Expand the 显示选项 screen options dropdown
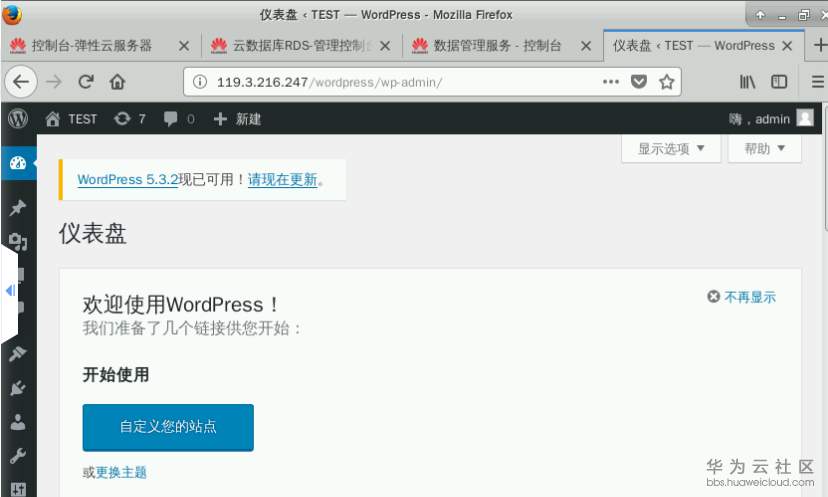828x497 pixels. click(x=671, y=148)
